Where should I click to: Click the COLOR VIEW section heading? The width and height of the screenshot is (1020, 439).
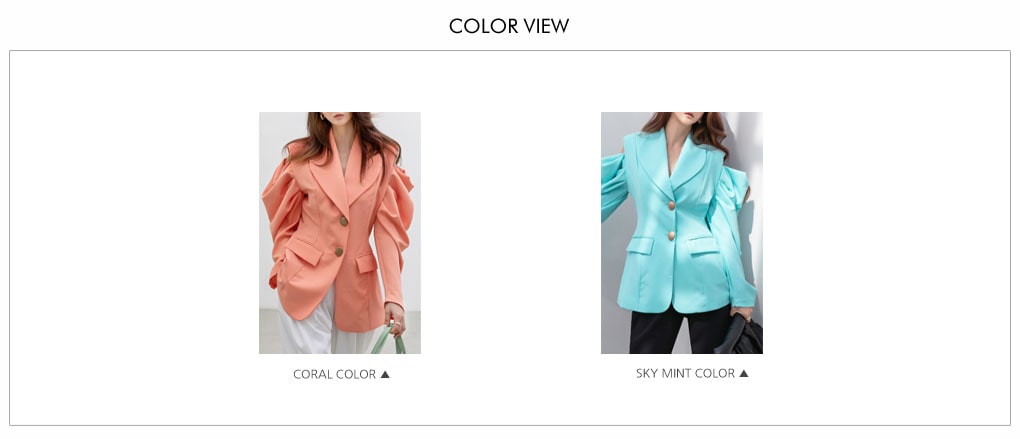(x=509, y=26)
